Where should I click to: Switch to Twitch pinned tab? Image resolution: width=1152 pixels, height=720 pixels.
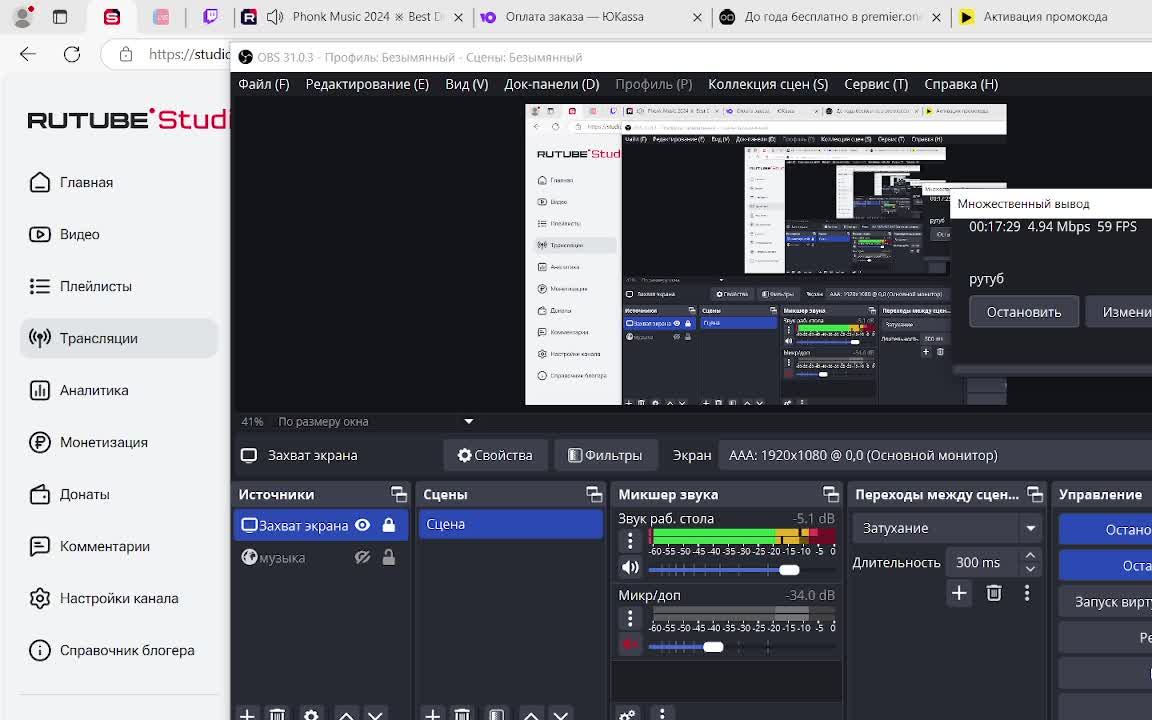click(210, 16)
